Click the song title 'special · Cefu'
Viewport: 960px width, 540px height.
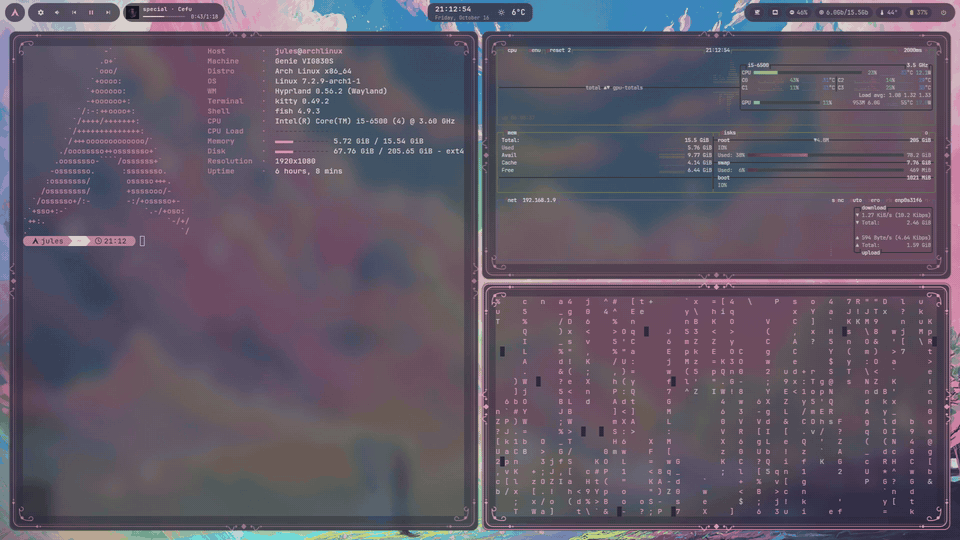[168, 9]
